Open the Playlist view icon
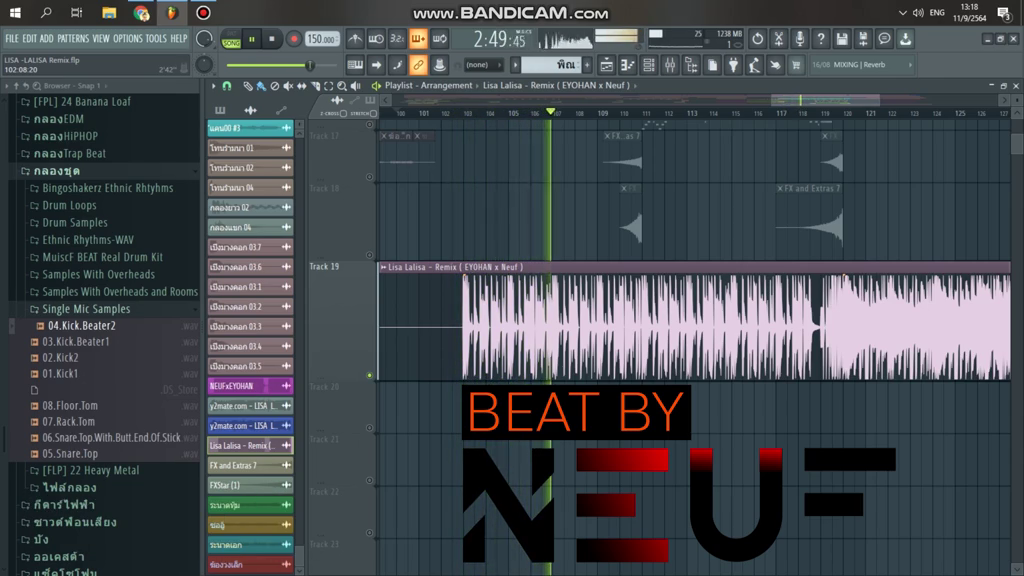Image resolution: width=1024 pixels, height=576 pixels. 606,65
